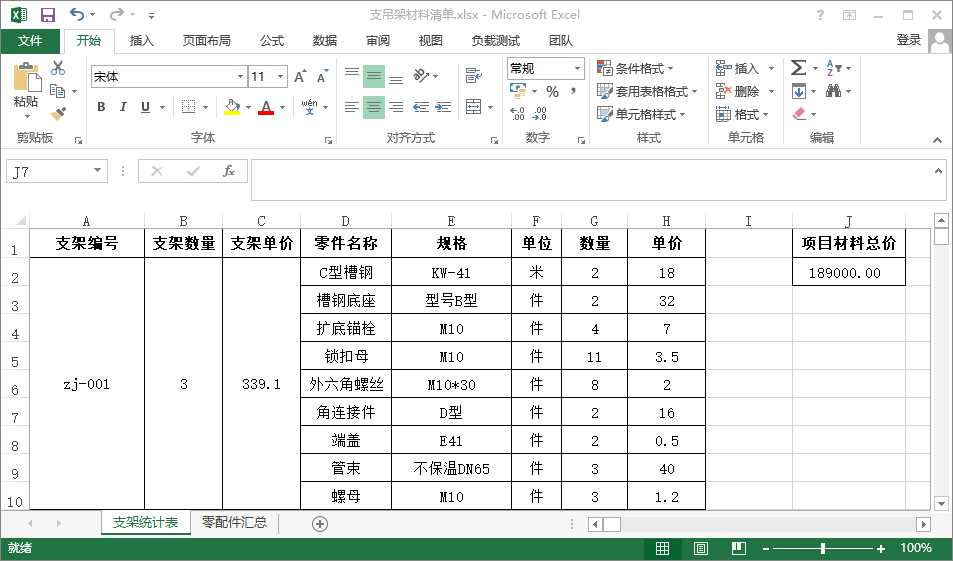Image resolution: width=953 pixels, height=561 pixels.
Task: Open the 条件格式 button
Action: coord(636,68)
